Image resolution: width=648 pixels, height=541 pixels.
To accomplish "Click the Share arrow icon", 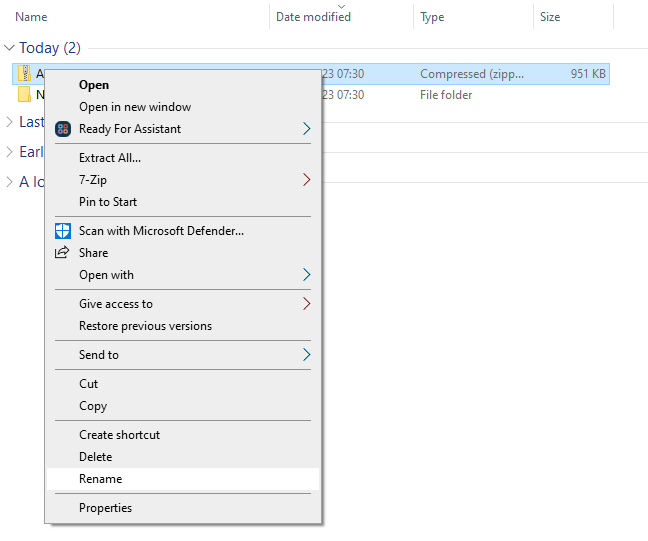I will pos(62,253).
